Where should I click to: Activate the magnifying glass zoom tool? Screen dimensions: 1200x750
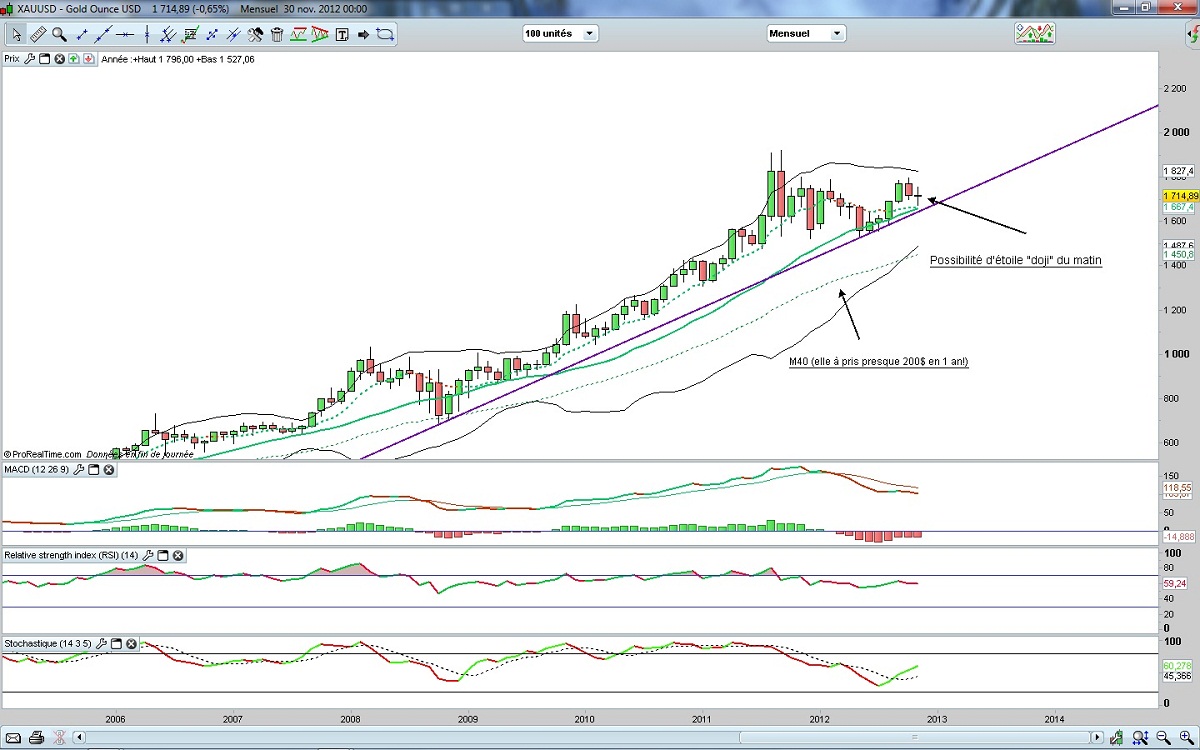(x=59, y=34)
